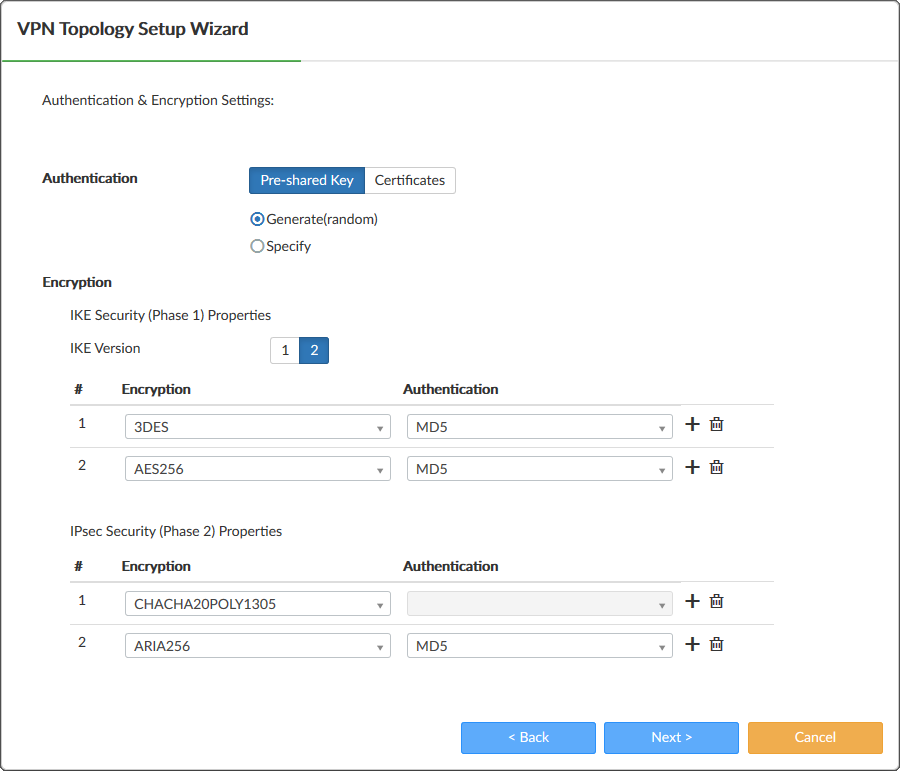
Task: Expand the CHACHA20POLY1305 encryption dropdown
Action: click(x=257, y=603)
